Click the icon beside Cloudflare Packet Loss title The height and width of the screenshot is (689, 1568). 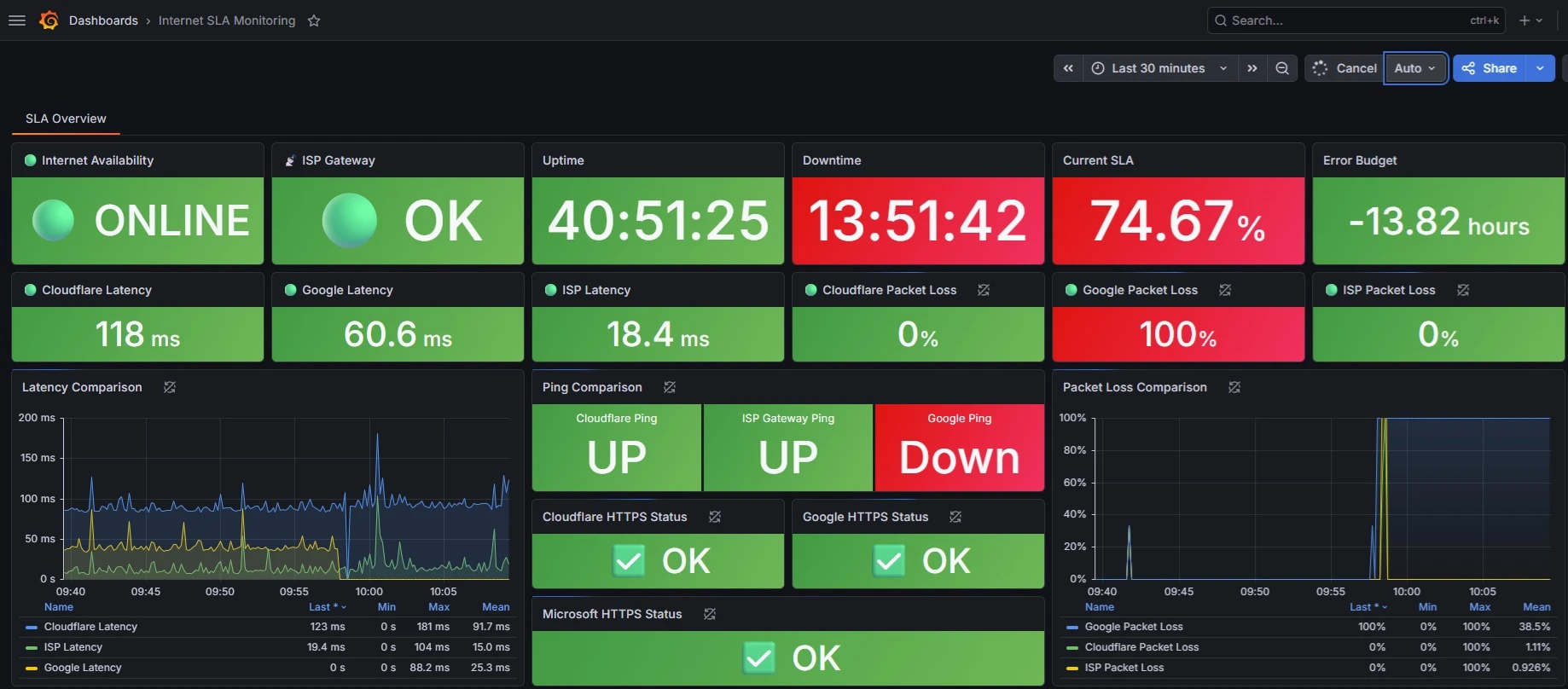click(984, 290)
